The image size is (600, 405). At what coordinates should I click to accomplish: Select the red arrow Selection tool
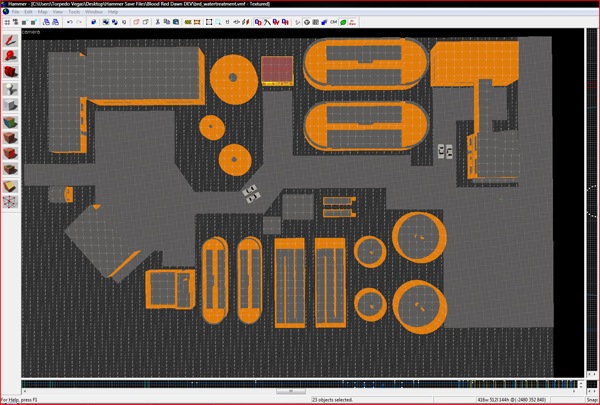pos(11,41)
